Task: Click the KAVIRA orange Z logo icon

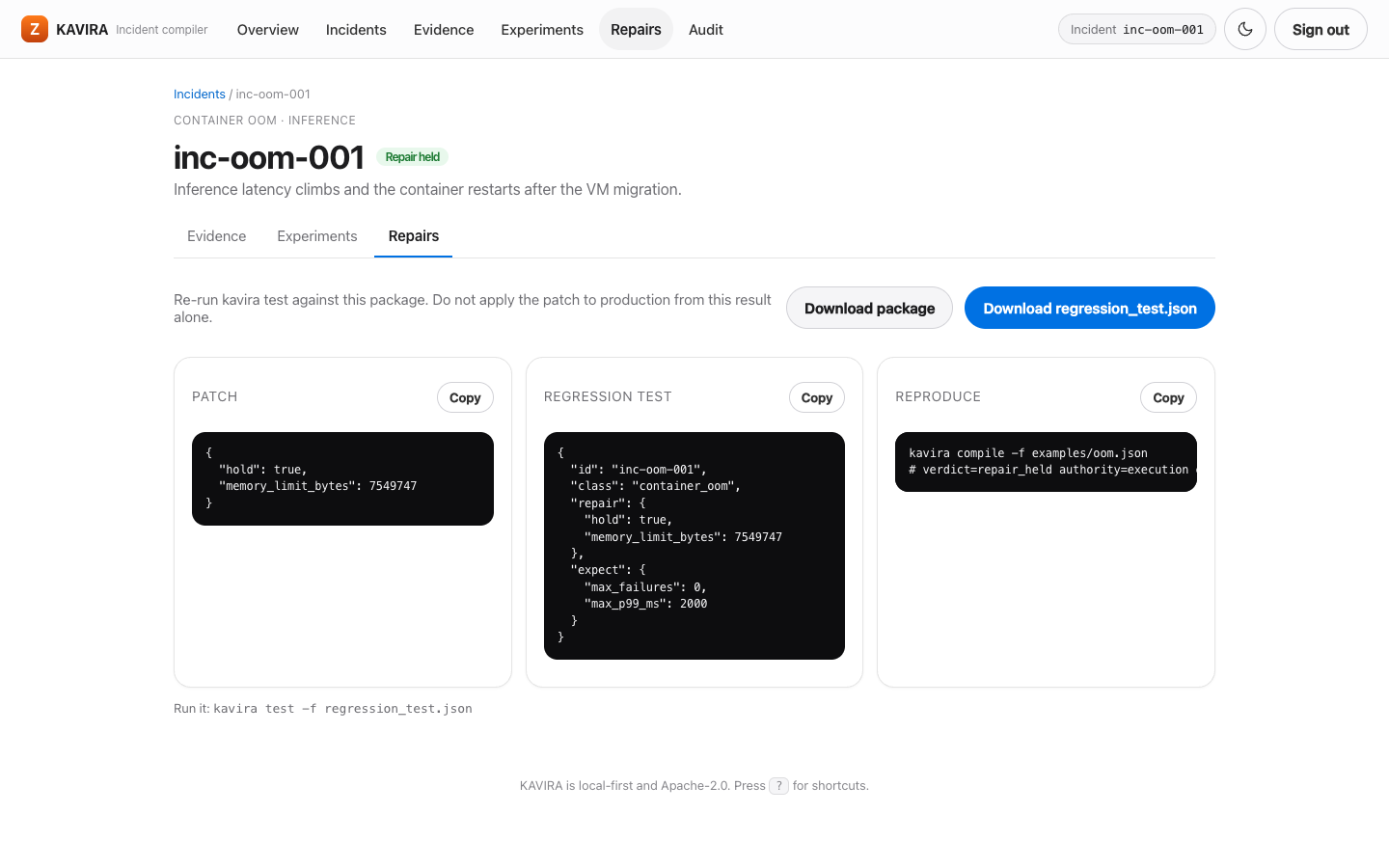Action: pos(35,29)
